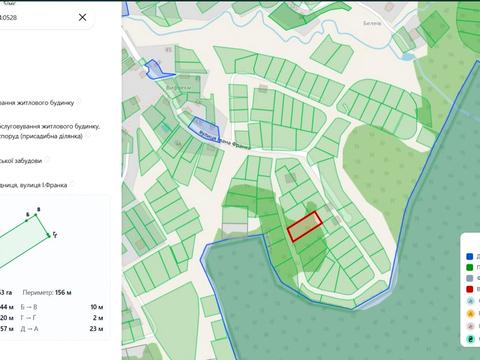Click the red legend color square
The height and width of the screenshot is (360, 480).
click(x=469, y=289)
